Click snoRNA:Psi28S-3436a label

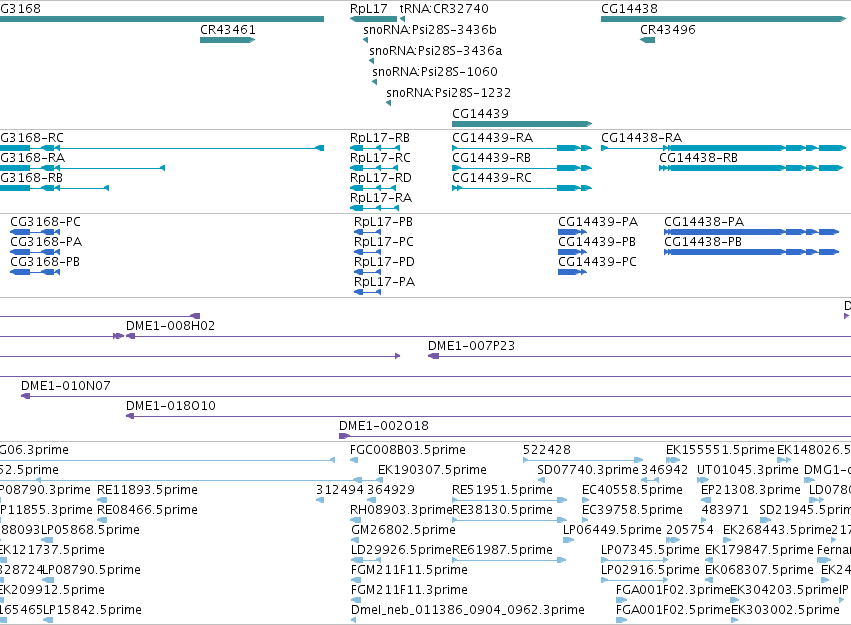pyautogui.click(x=435, y=51)
